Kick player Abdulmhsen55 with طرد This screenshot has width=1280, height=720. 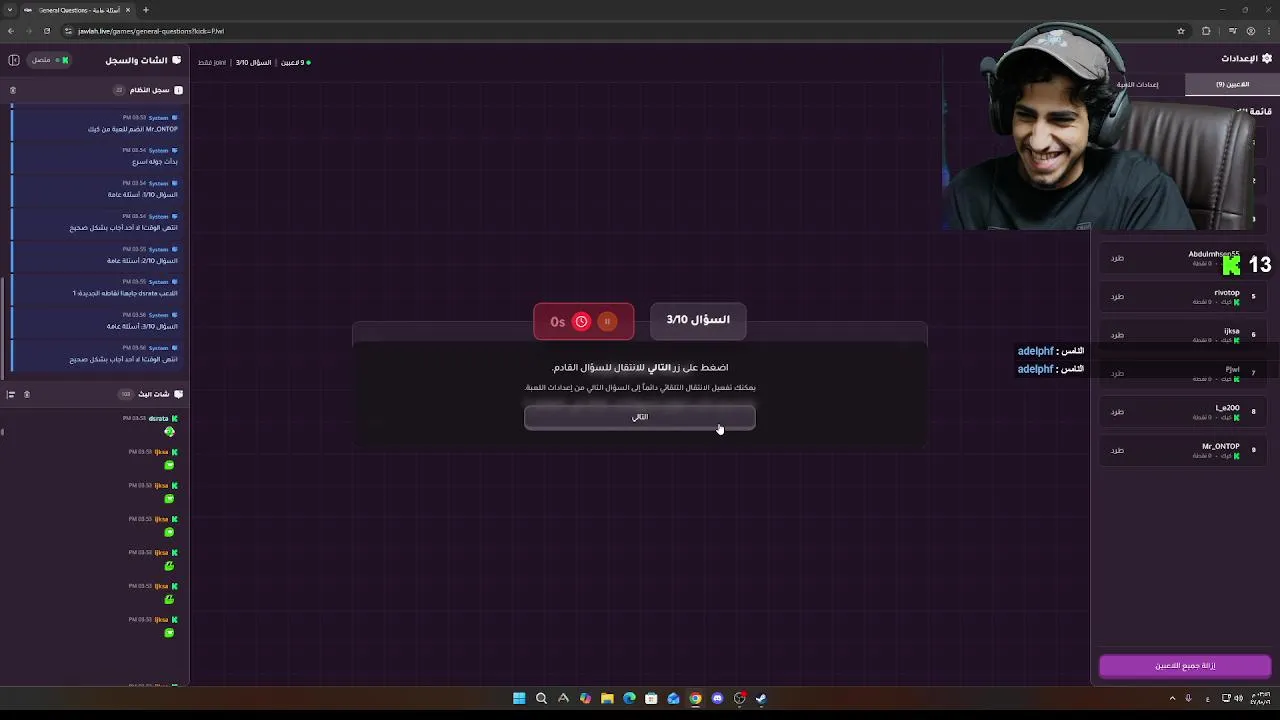1117,258
